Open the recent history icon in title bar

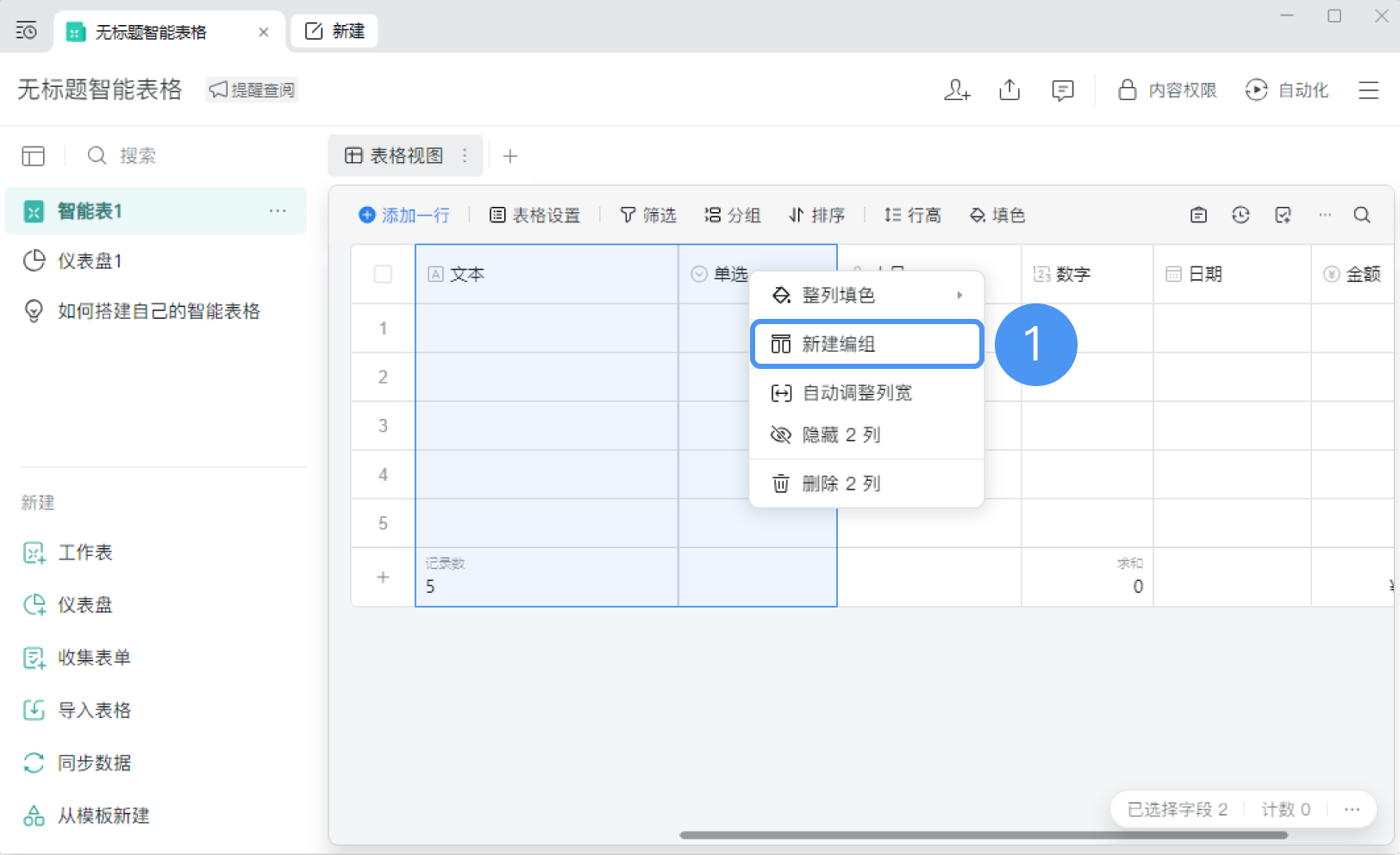coord(27,31)
